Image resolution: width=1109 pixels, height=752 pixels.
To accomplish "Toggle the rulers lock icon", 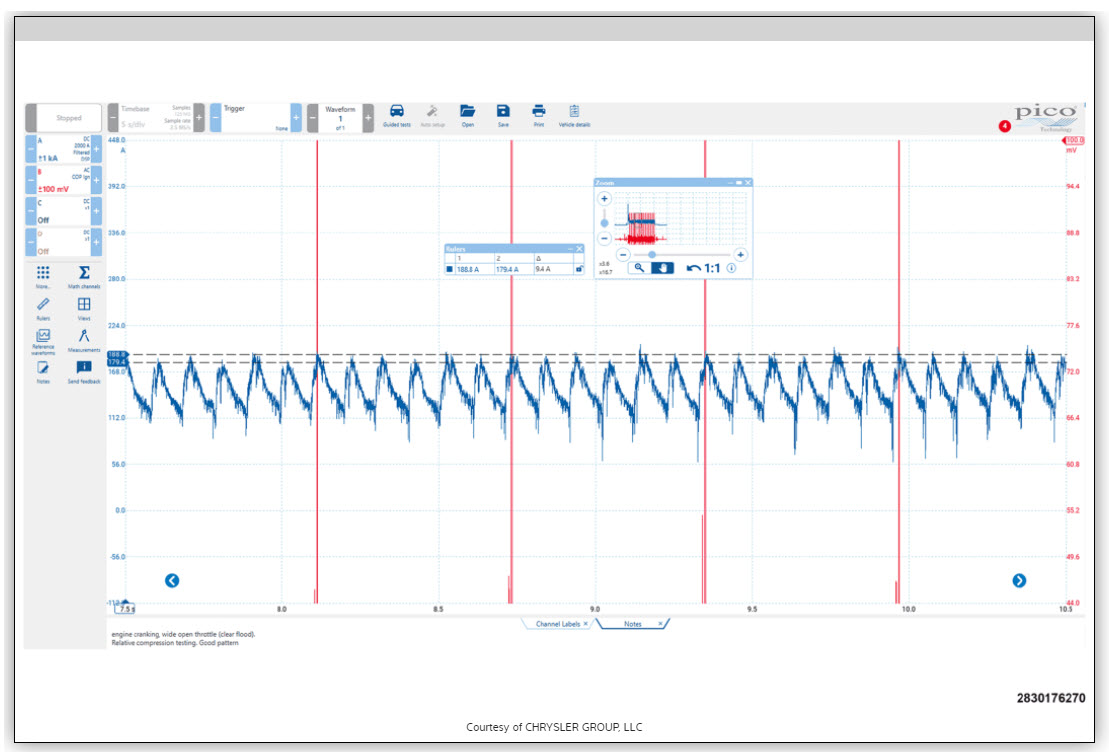I will point(578,269).
